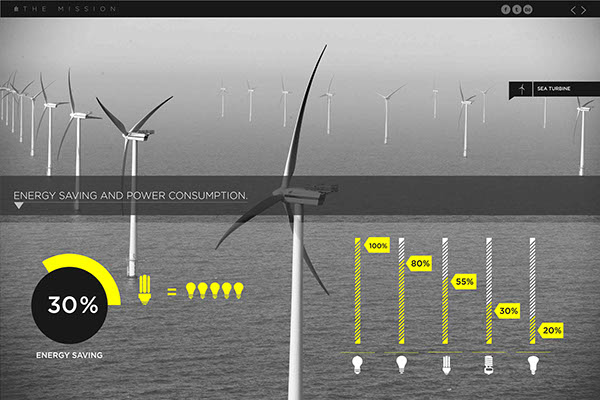Click the 30% yellow bar tag
This screenshot has width=600, height=400.
click(507, 311)
